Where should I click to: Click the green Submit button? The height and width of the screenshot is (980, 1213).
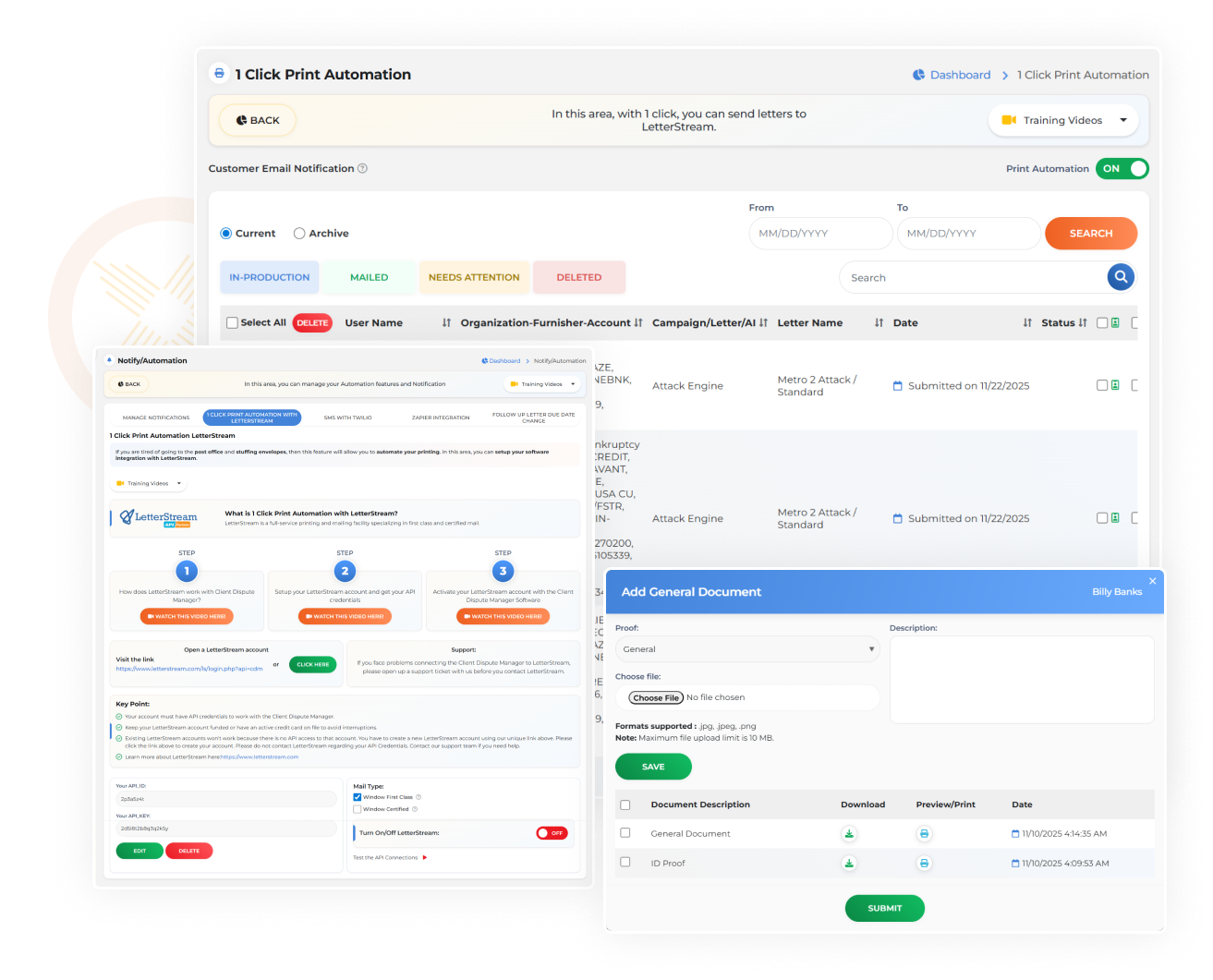[884, 908]
